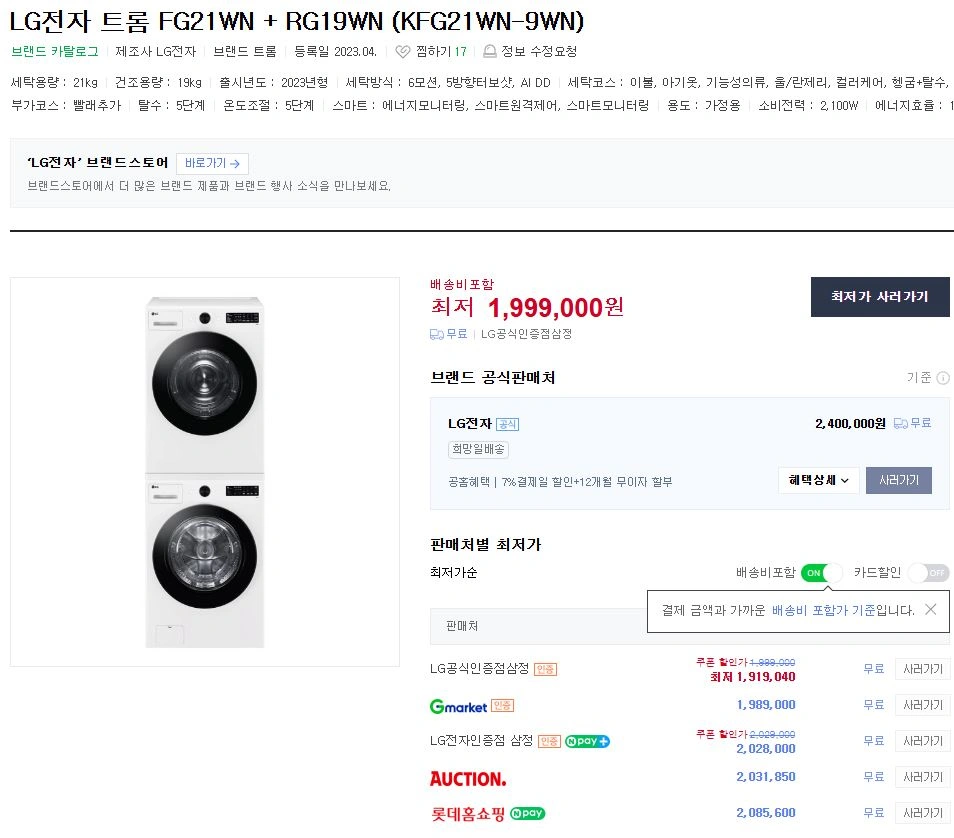954x838 pixels.
Task: Click the 롯데홈쇼핑 seller logo
Action: [x=467, y=814]
